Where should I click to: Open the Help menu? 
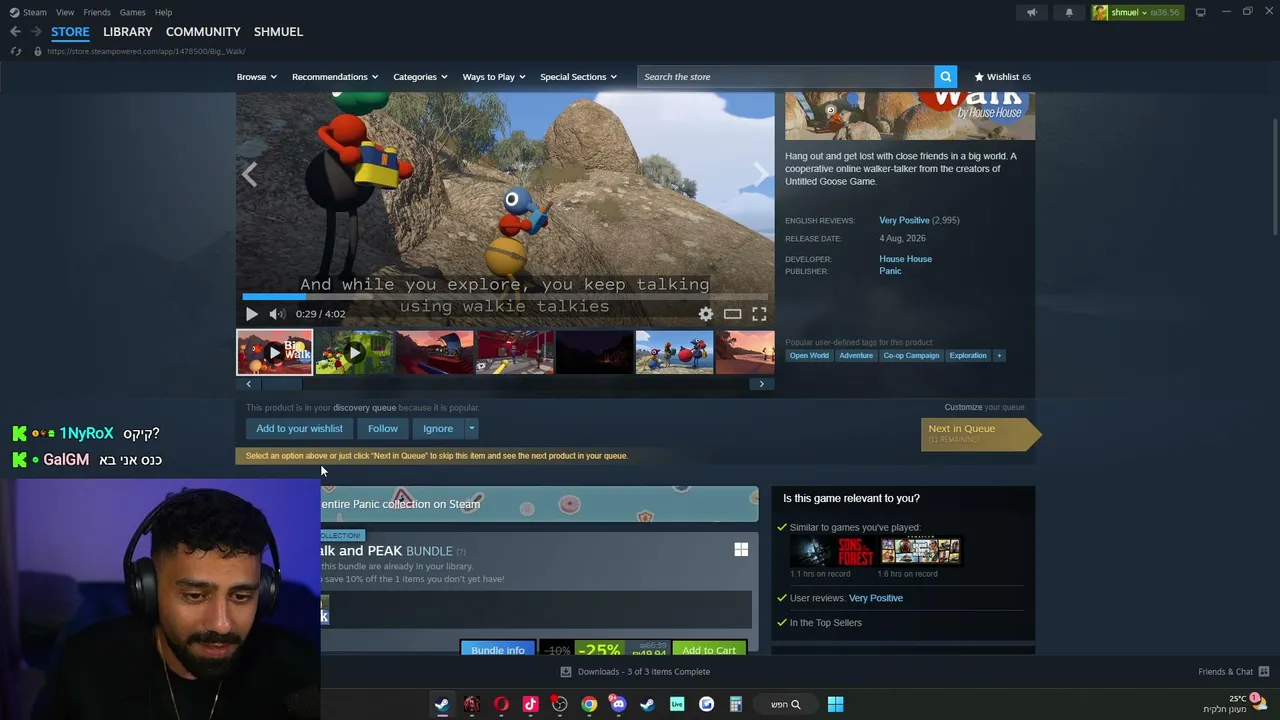point(163,12)
